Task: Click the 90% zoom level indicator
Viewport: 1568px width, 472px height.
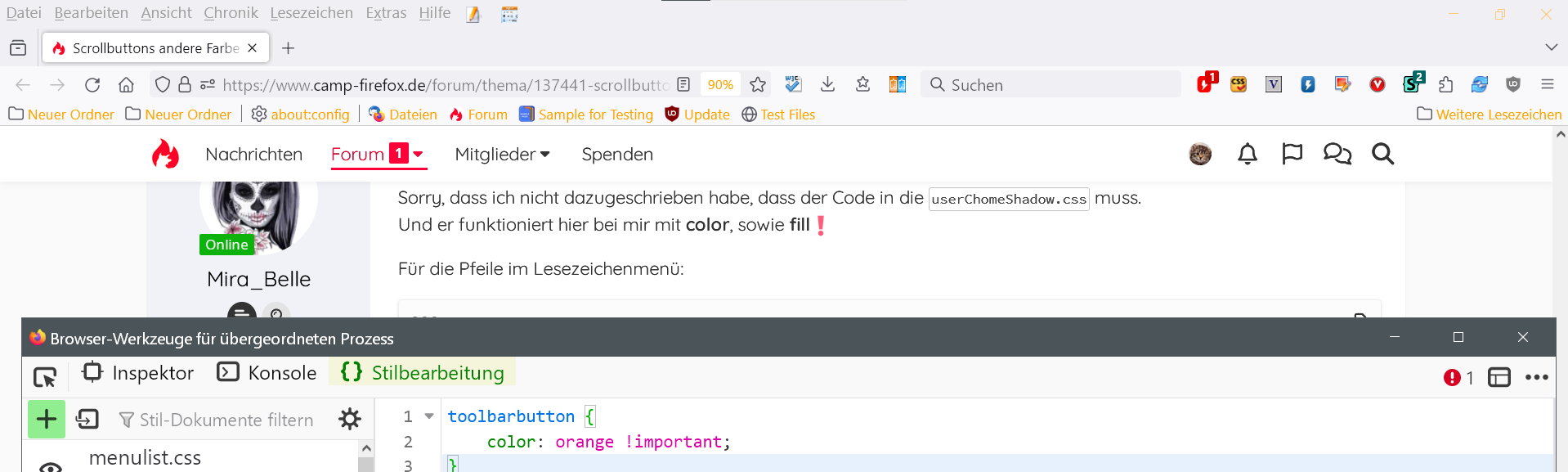Action: (720, 85)
